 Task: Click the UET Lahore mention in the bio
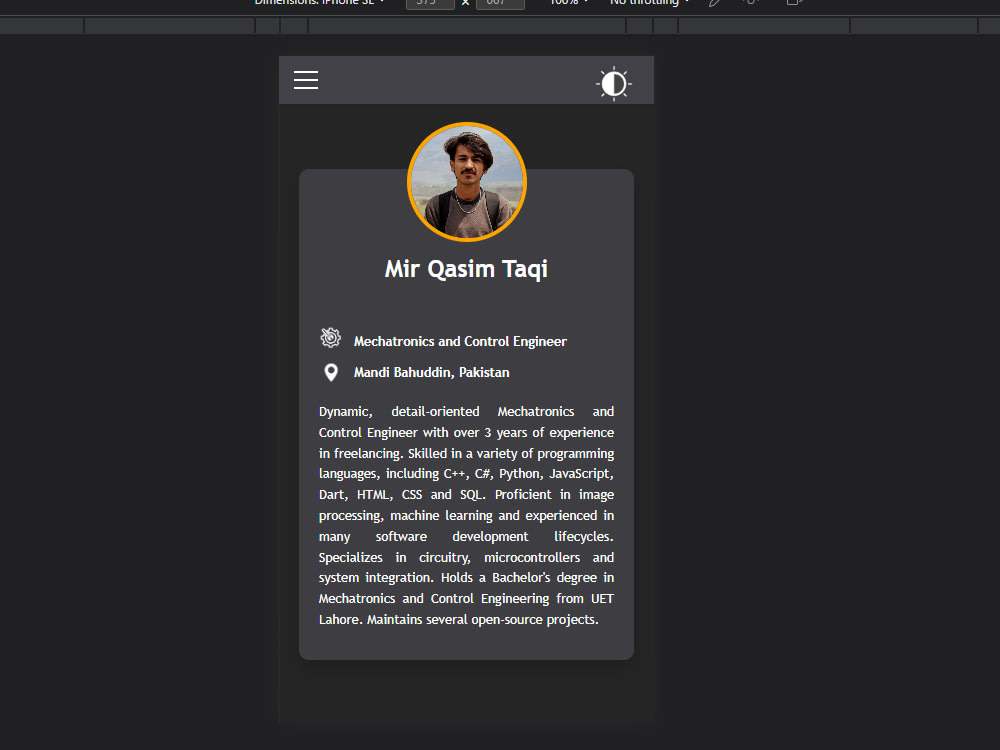(x=603, y=598)
